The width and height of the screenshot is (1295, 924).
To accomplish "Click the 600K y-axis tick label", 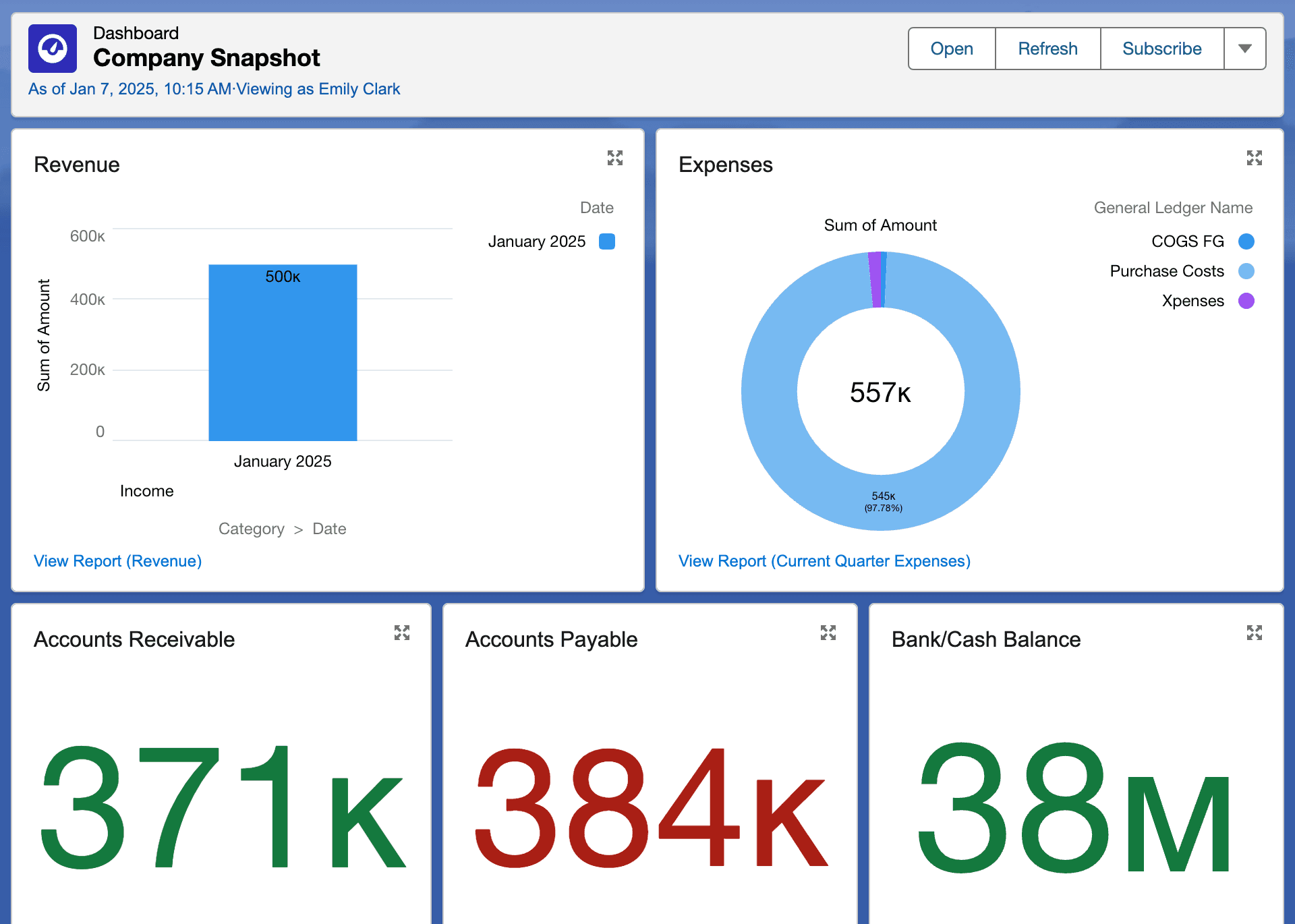I will coord(88,236).
